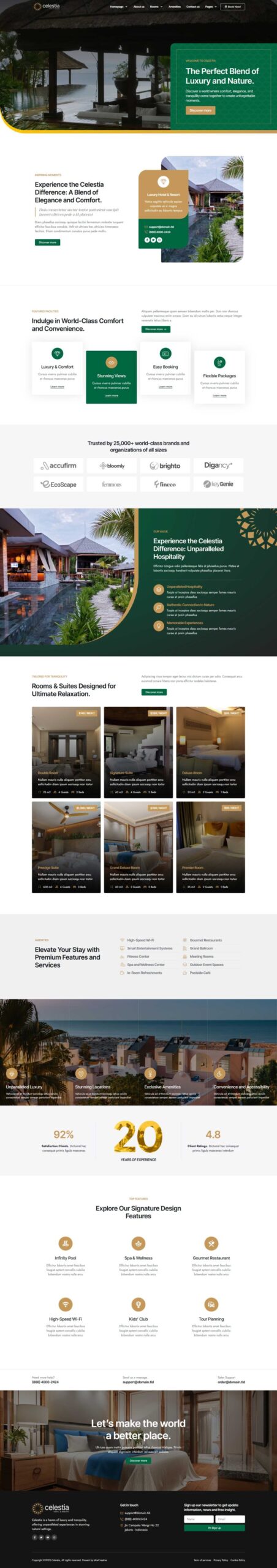Screen dimensions: 277x1568
Task: Expand the Rooms dropdown in navigation
Action: (x=156, y=7)
